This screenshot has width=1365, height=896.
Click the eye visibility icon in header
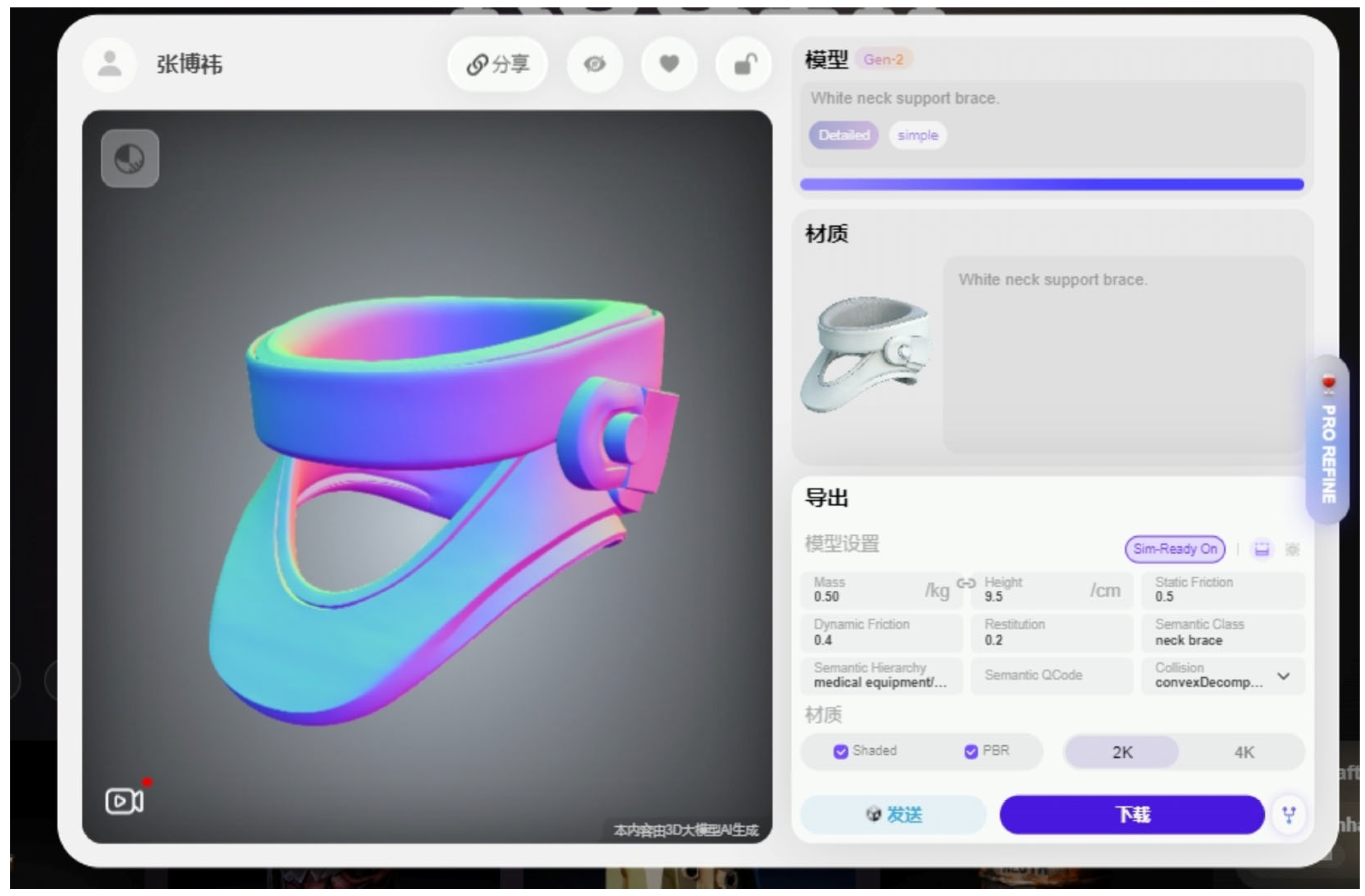(x=594, y=64)
